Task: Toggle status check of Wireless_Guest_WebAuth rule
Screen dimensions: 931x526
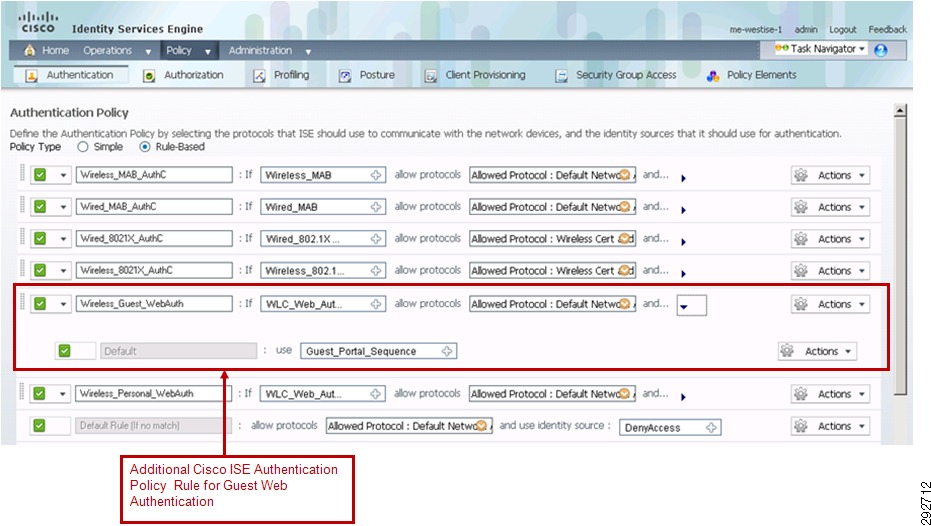Action: 40,304
